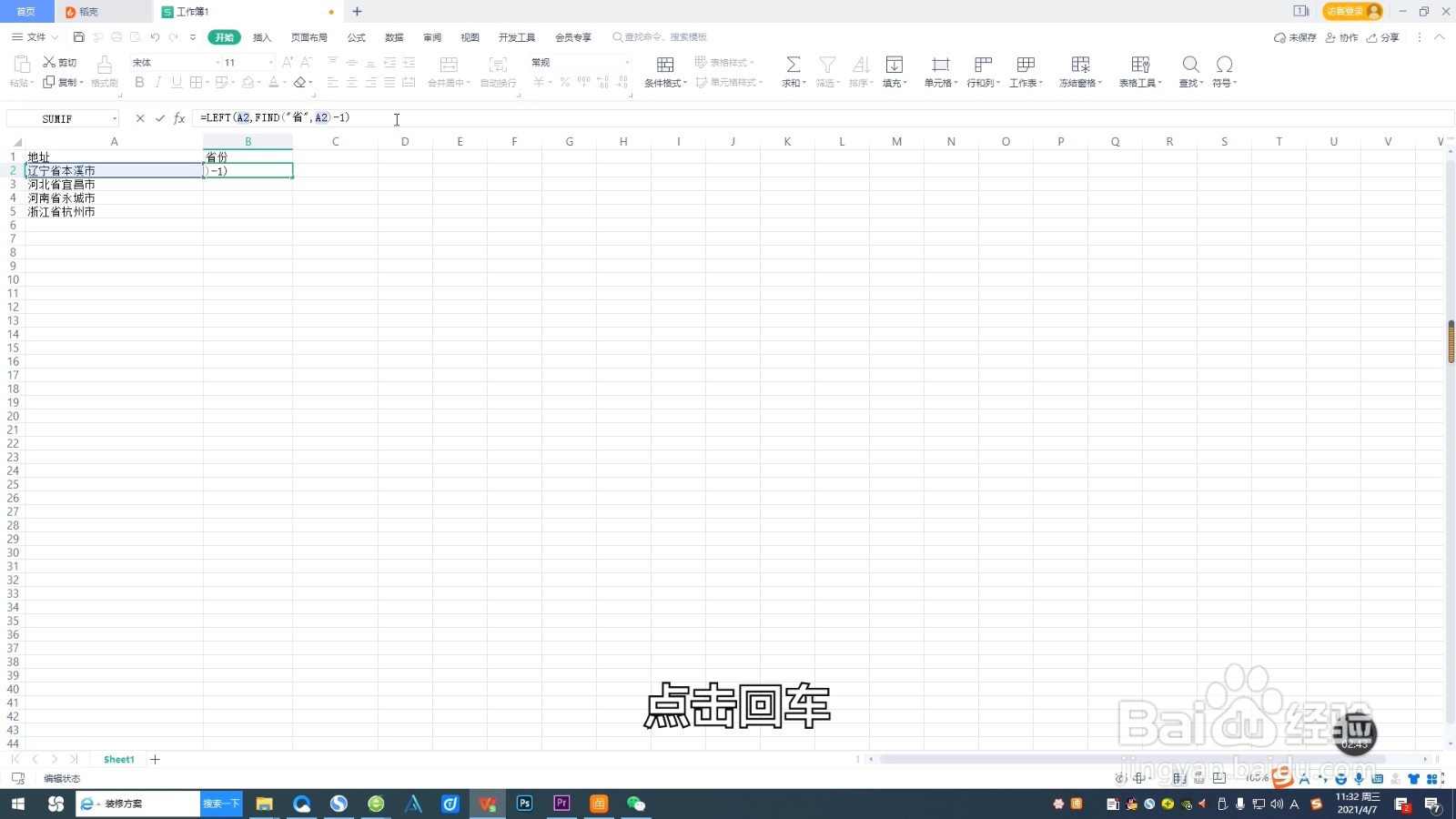Click the Worksheet (工作表) icon
Image resolution: width=1456 pixels, height=819 pixels.
(1026, 65)
